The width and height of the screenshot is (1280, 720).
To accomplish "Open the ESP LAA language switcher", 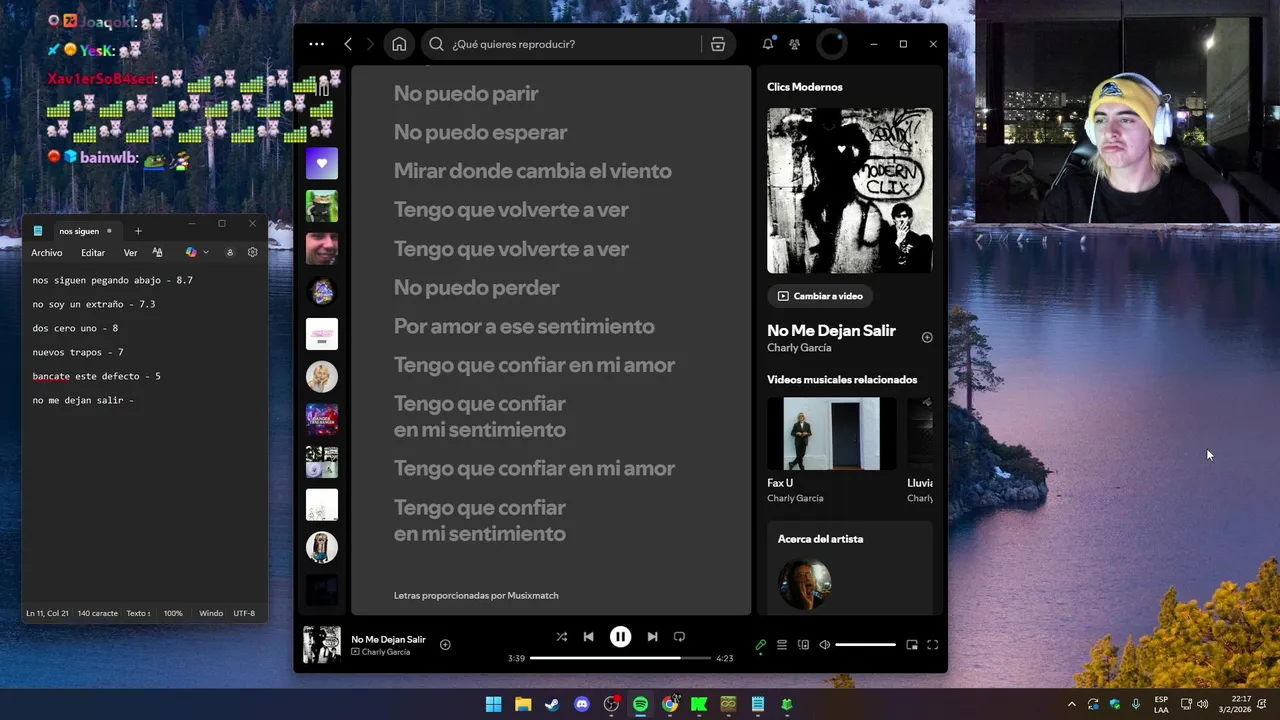I will coord(1161,704).
